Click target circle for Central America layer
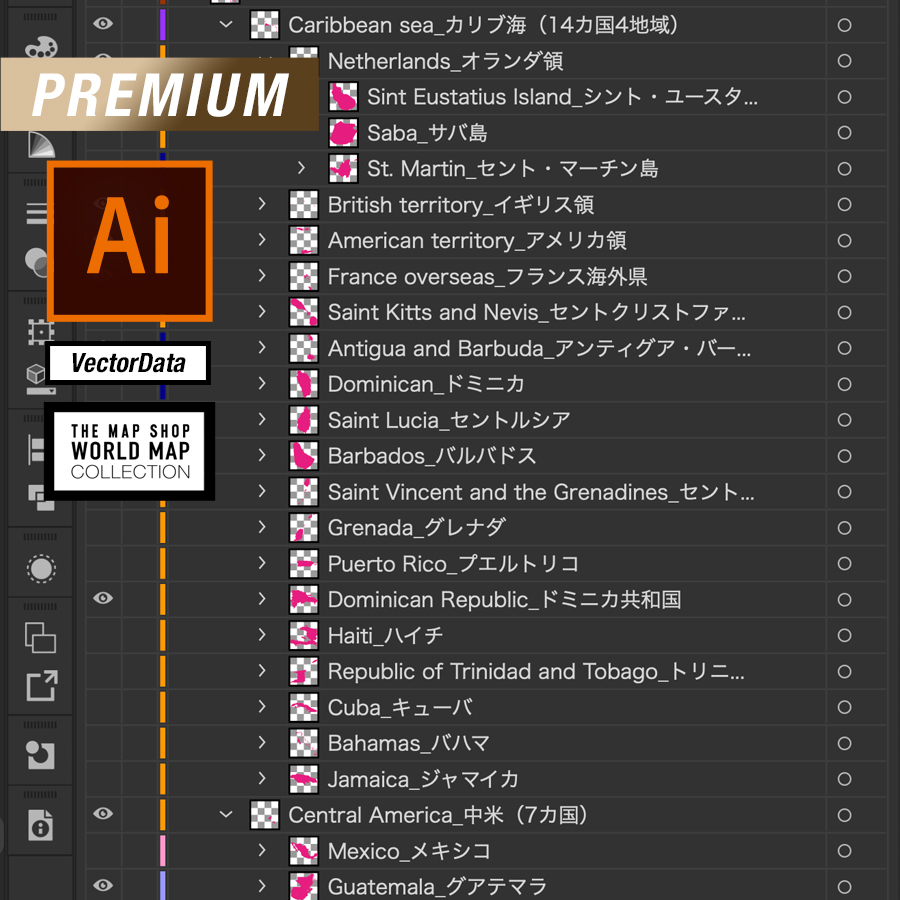 [844, 815]
